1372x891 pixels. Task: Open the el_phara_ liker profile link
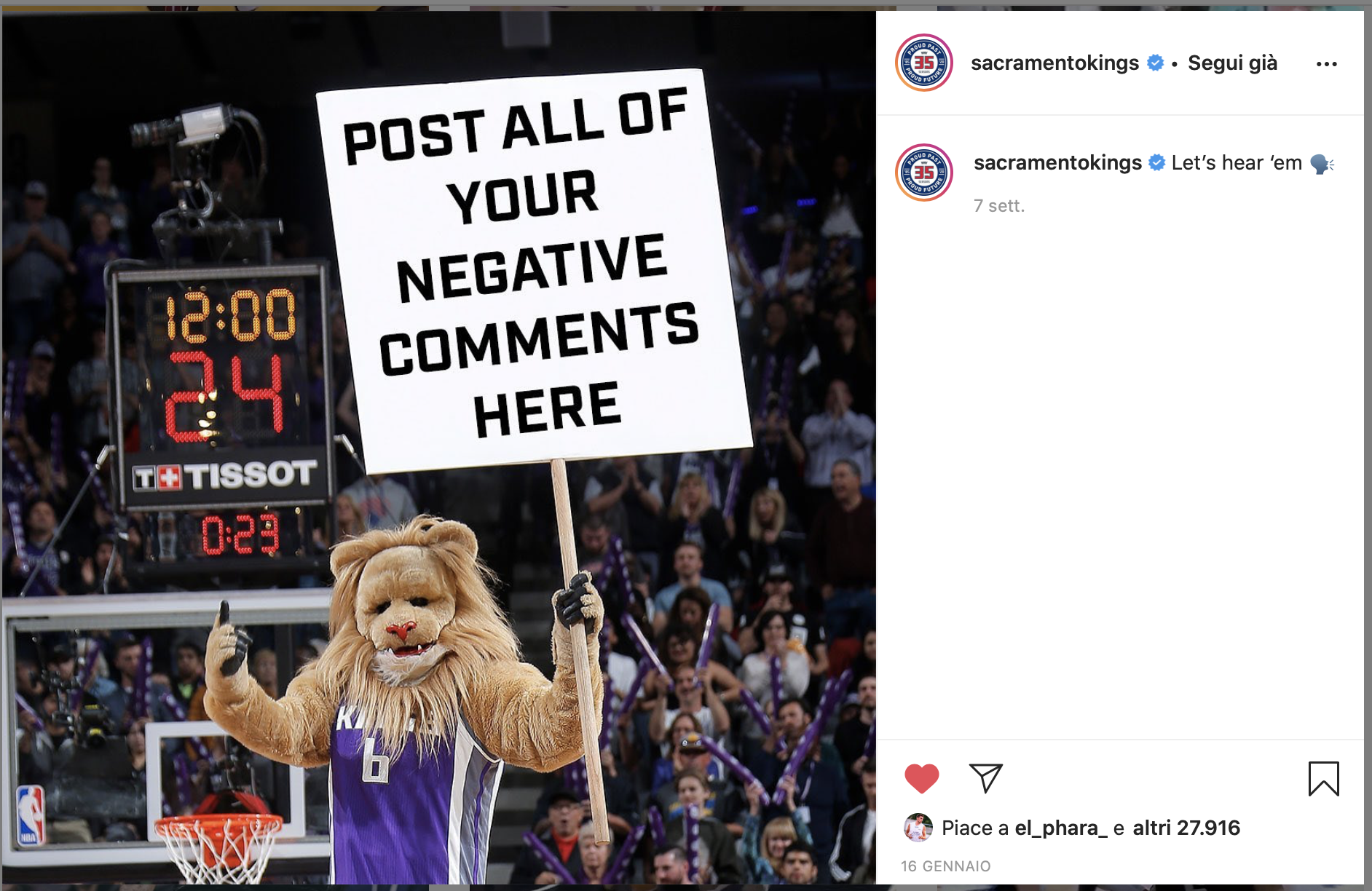[1061, 828]
